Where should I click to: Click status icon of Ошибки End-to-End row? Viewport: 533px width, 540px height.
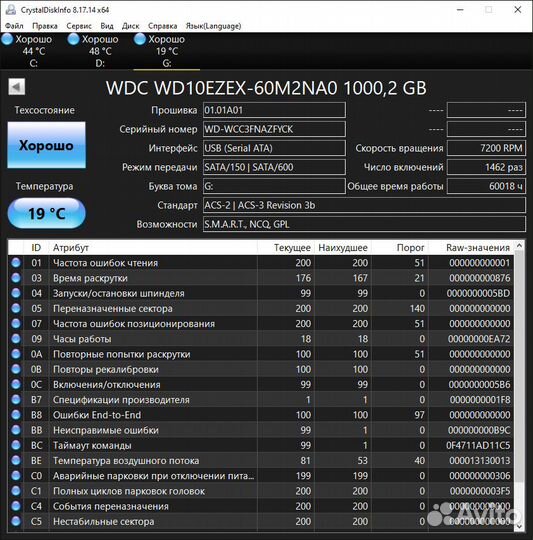point(16,415)
